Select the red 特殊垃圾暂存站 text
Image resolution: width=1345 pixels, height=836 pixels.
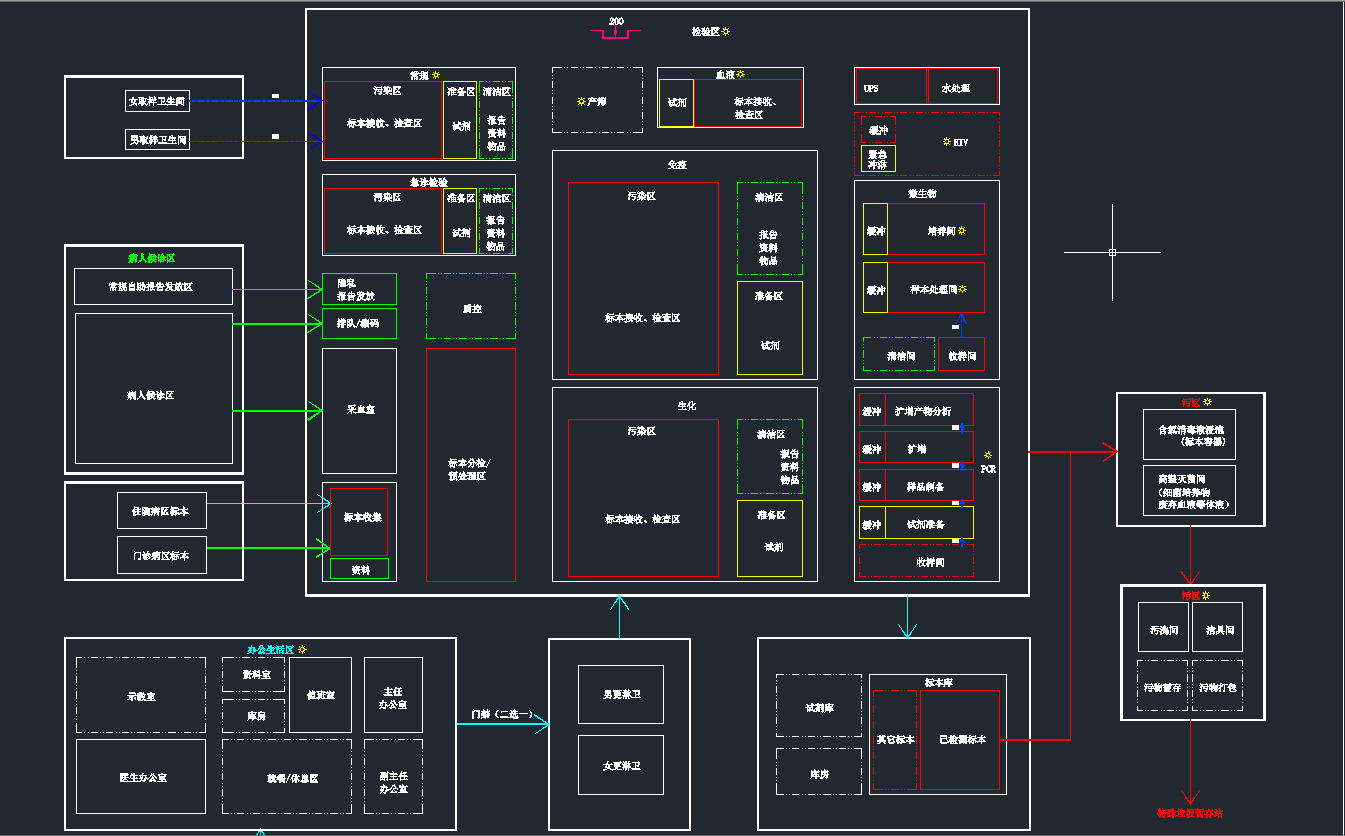coord(1190,814)
